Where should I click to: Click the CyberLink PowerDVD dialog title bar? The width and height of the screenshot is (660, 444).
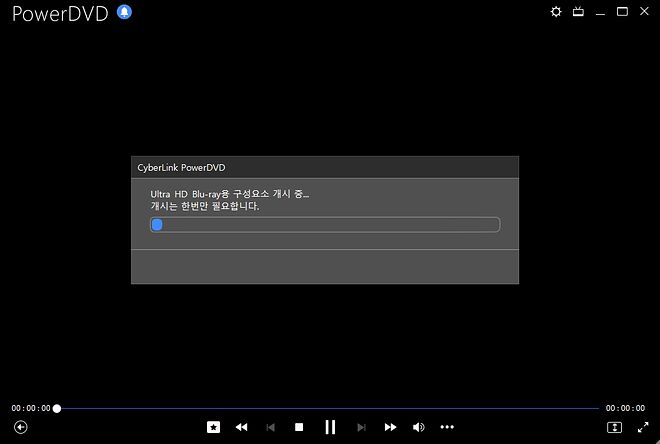tap(325, 167)
